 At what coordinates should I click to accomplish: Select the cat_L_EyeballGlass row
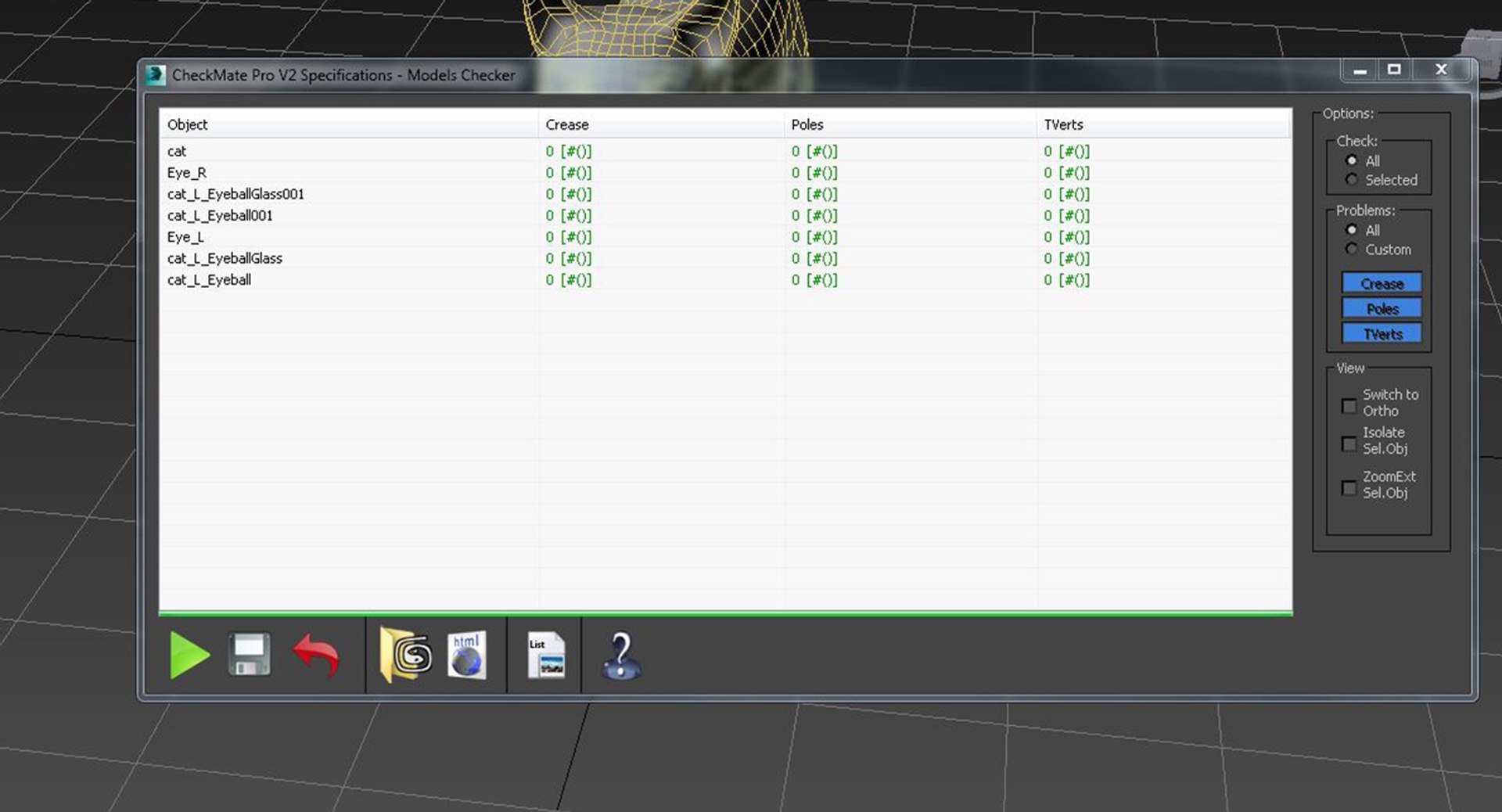(x=724, y=258)
